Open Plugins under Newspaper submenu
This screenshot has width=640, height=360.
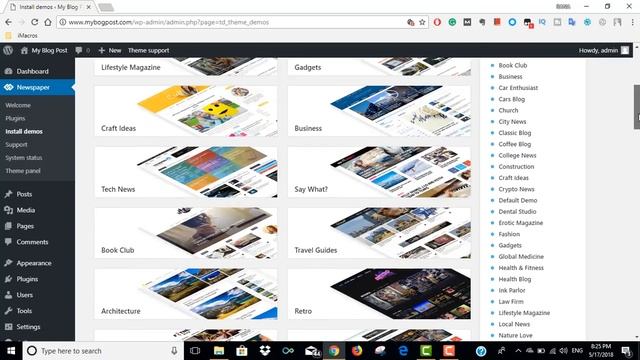pos(15,118)
